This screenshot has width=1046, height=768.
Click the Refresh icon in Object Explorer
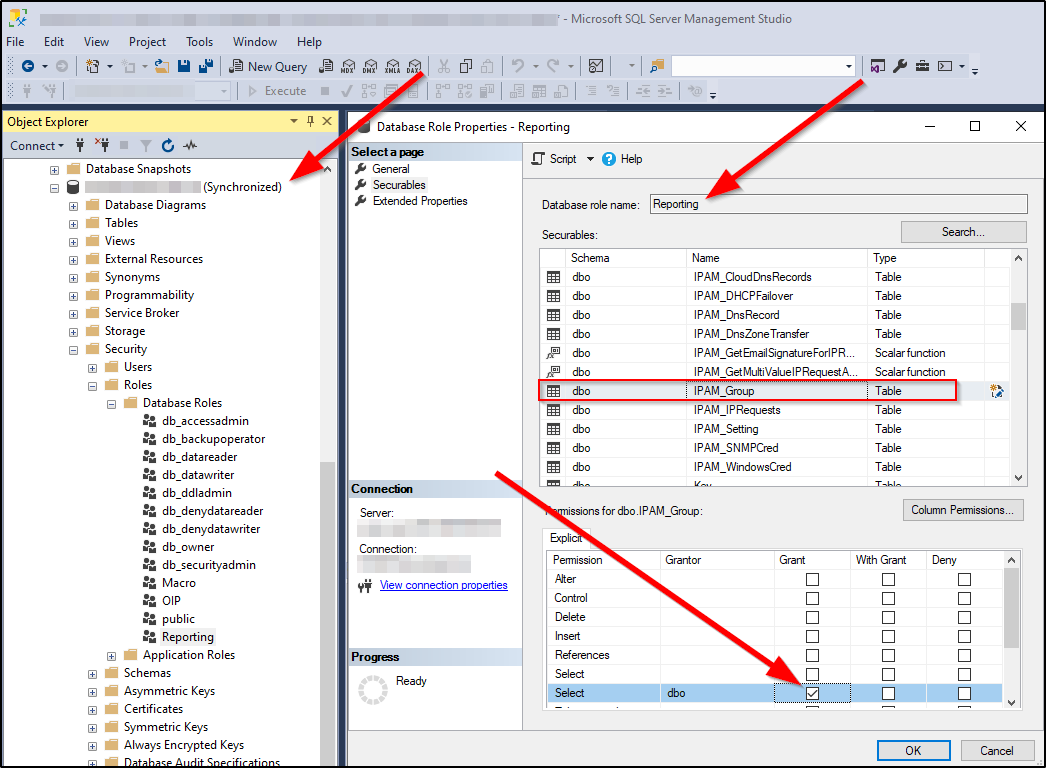tap(168, 145)
